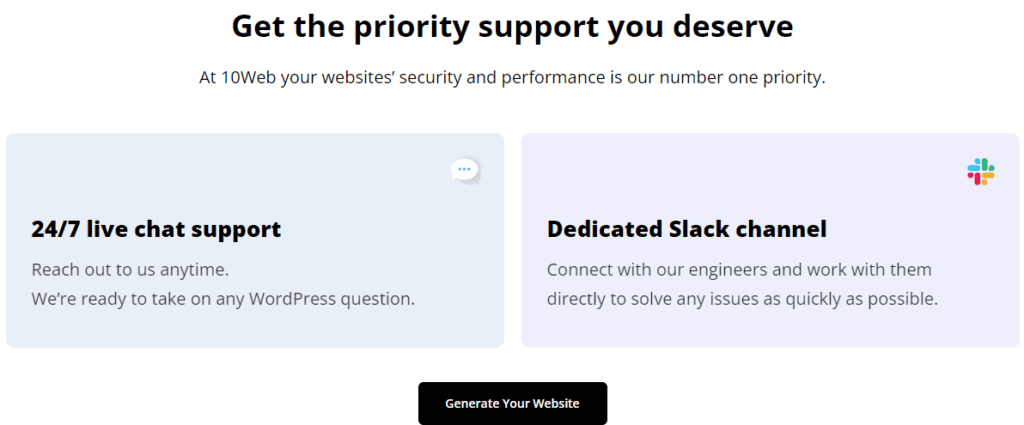The width and height of the screenshot is (1024, 425).
Task: Click the 'directly to solve any issues' line
Action: point(743,300)
